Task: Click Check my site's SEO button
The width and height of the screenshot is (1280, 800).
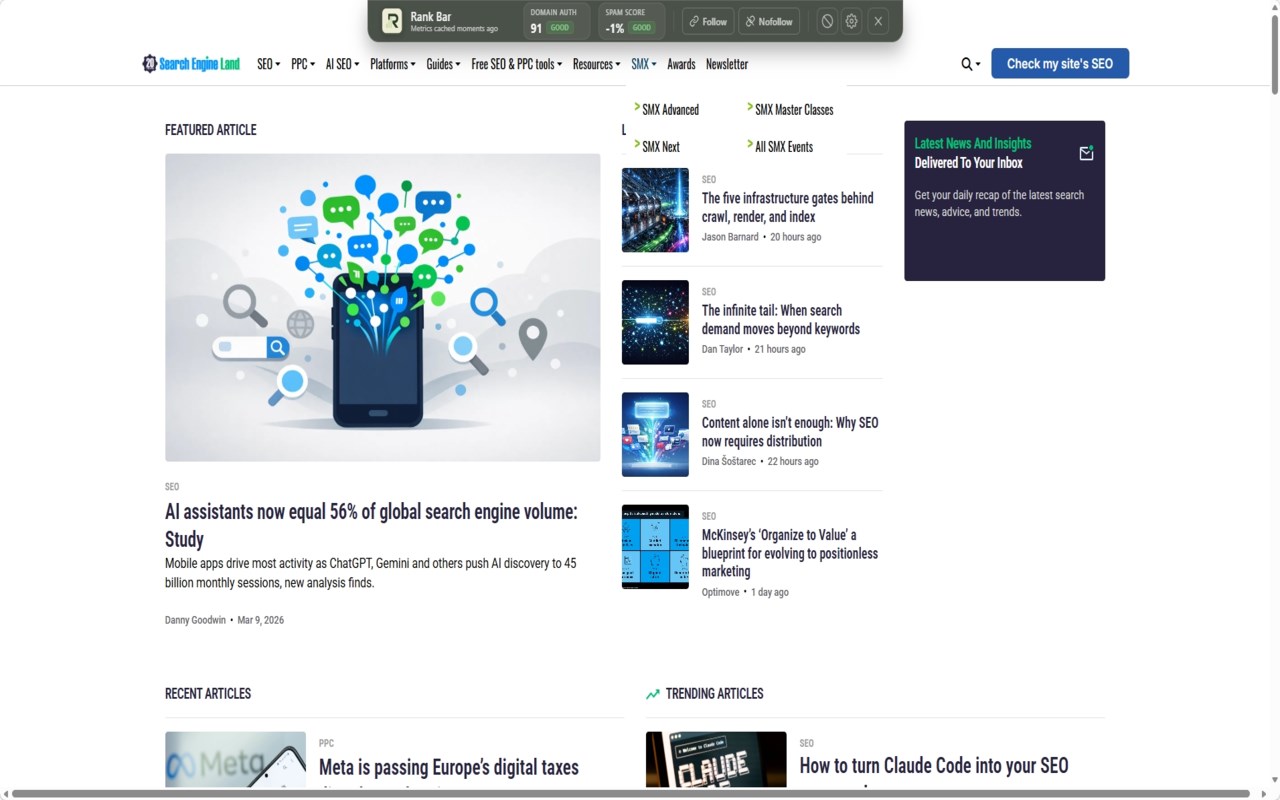Action: click(x=1060, y=63)
